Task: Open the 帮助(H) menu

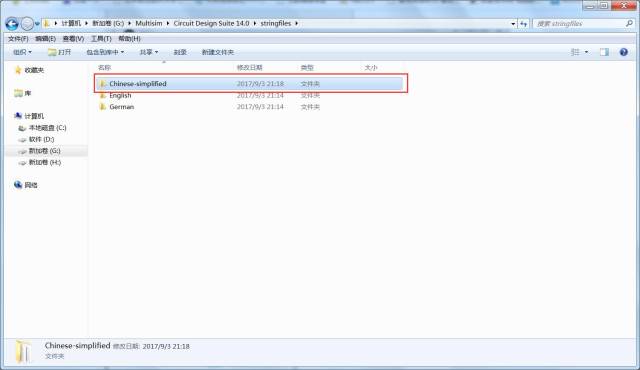Action: tap(129, 38)
